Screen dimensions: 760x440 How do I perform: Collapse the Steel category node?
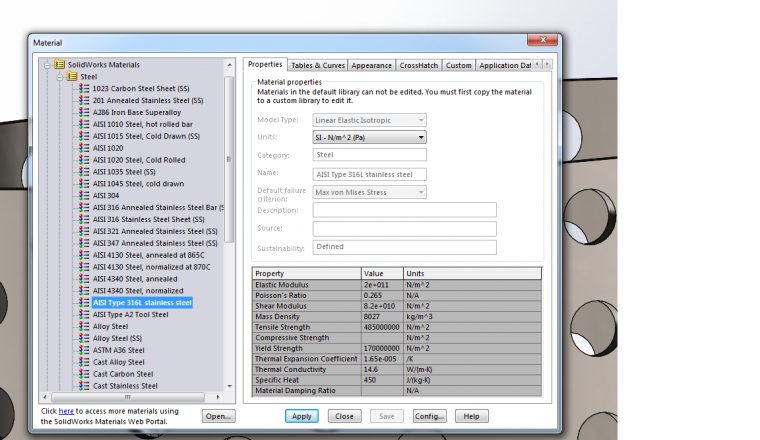(x=60, y=77)
